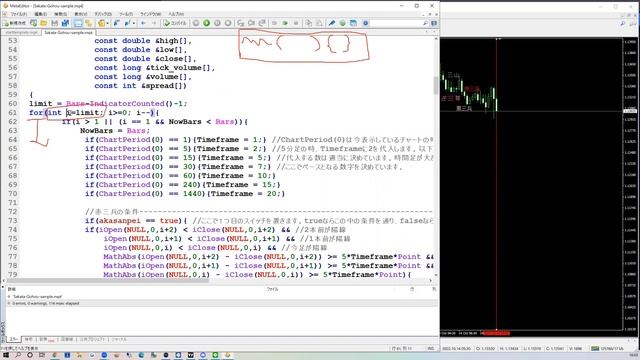Click the ファイル column header in toolbox
The height and width of the screenshot is (360, 640).
click(272, 289)
